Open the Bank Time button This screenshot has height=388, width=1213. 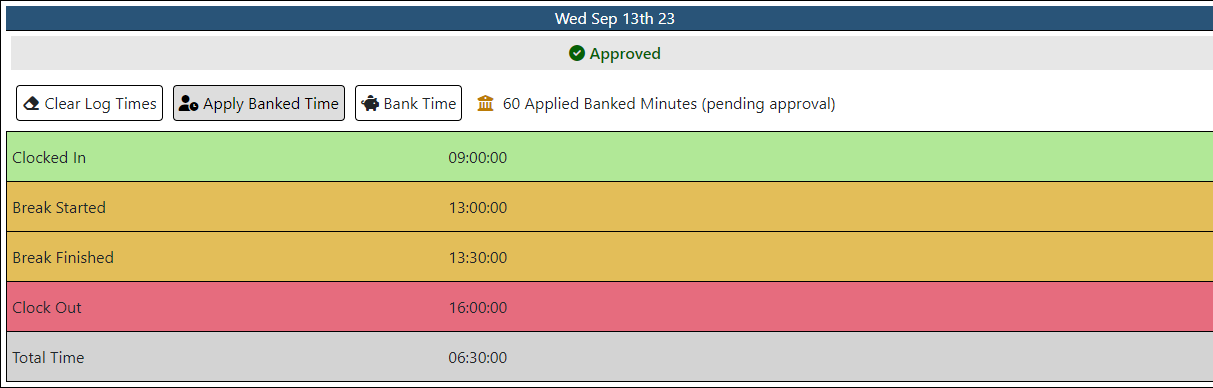[408, 103]
